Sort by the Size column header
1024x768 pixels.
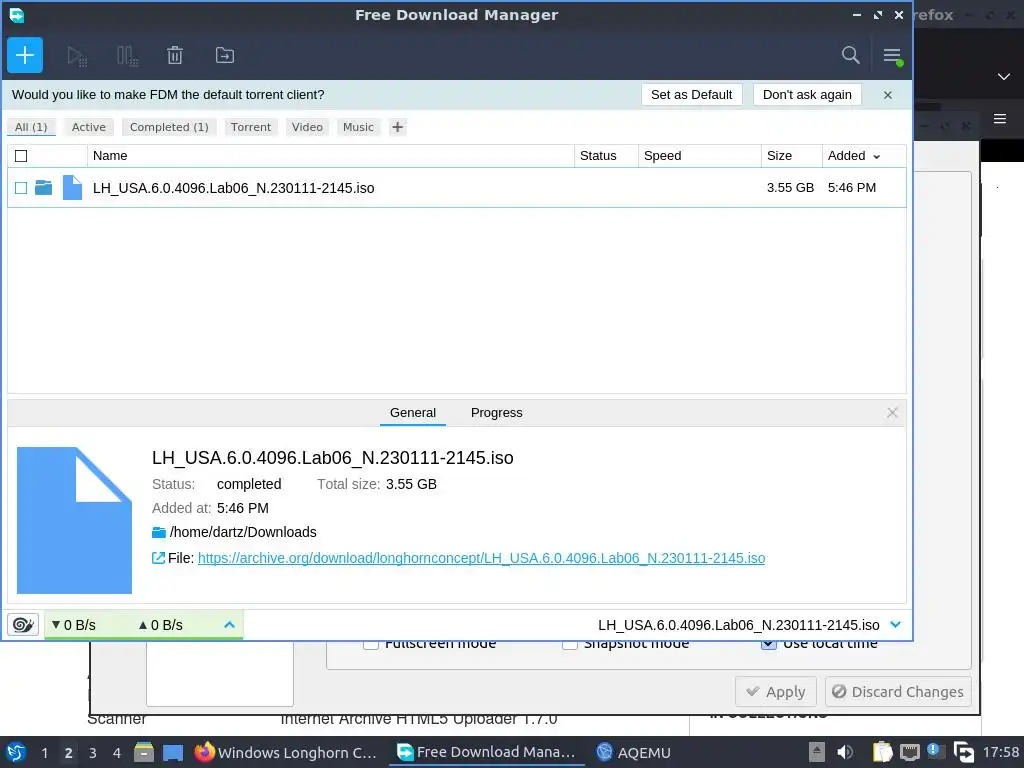792,156
